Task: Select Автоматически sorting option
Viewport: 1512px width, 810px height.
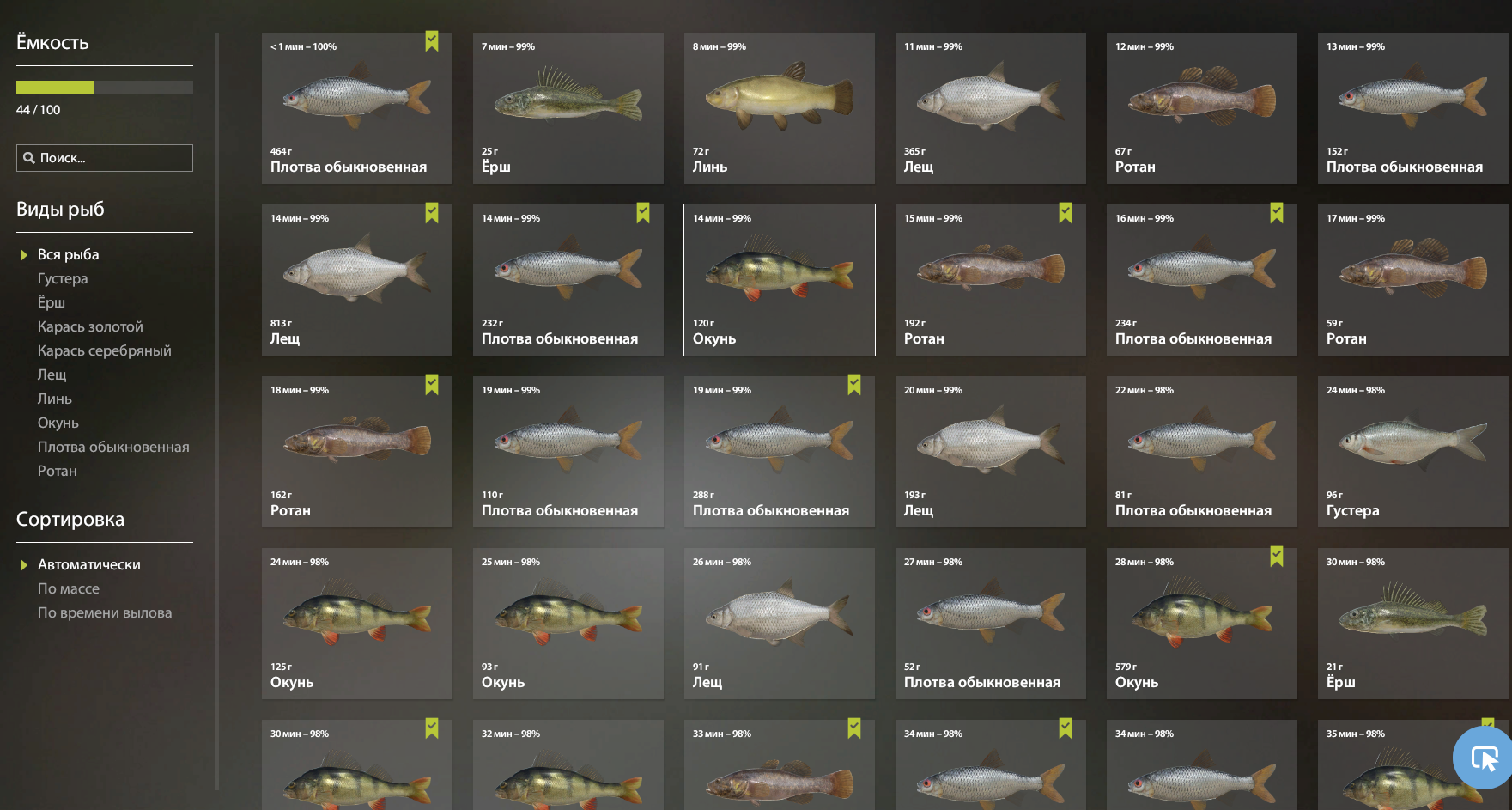Action: click(x=89, y=564)
